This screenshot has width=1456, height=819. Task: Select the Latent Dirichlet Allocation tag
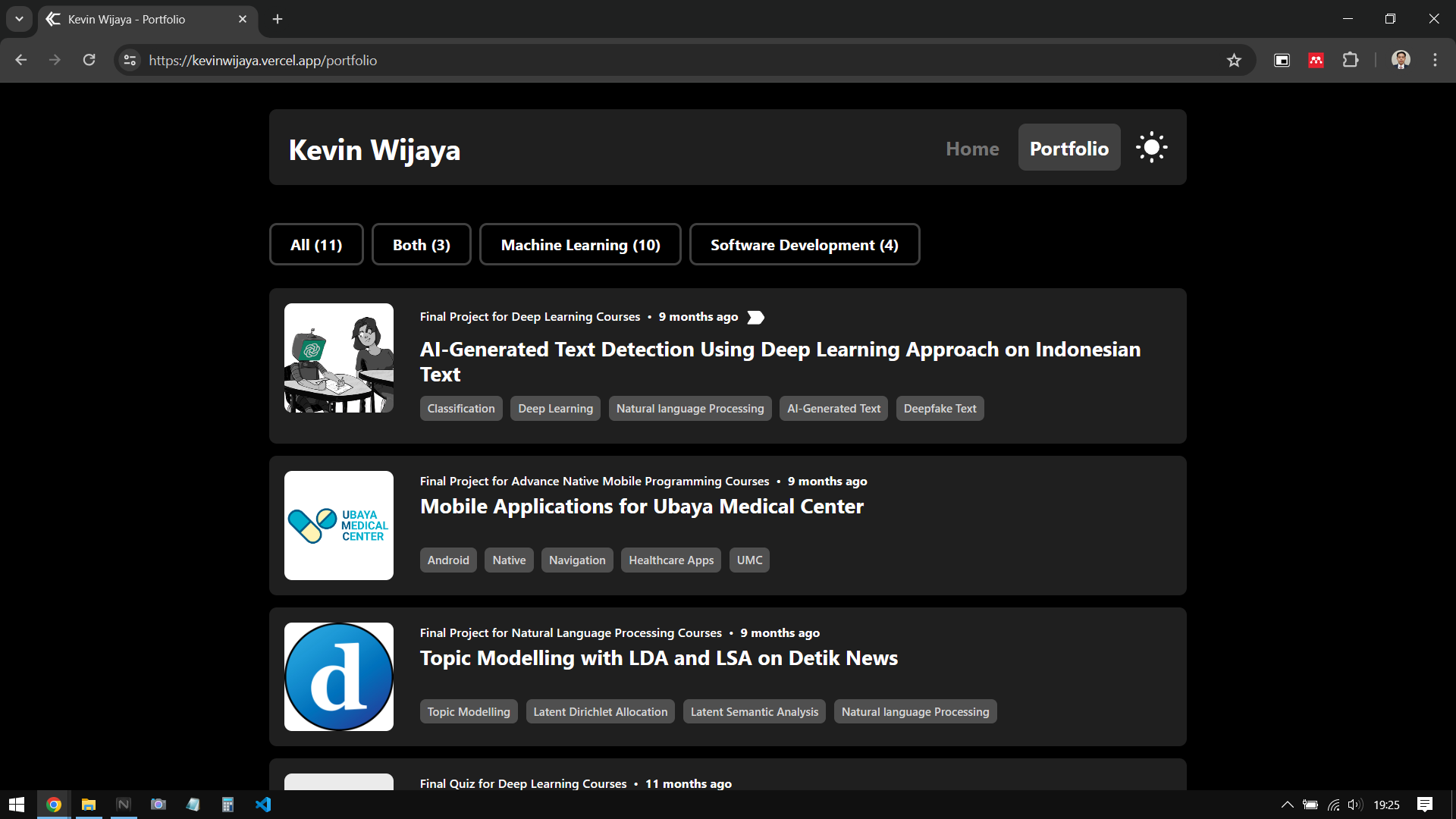tap(601, 711)
